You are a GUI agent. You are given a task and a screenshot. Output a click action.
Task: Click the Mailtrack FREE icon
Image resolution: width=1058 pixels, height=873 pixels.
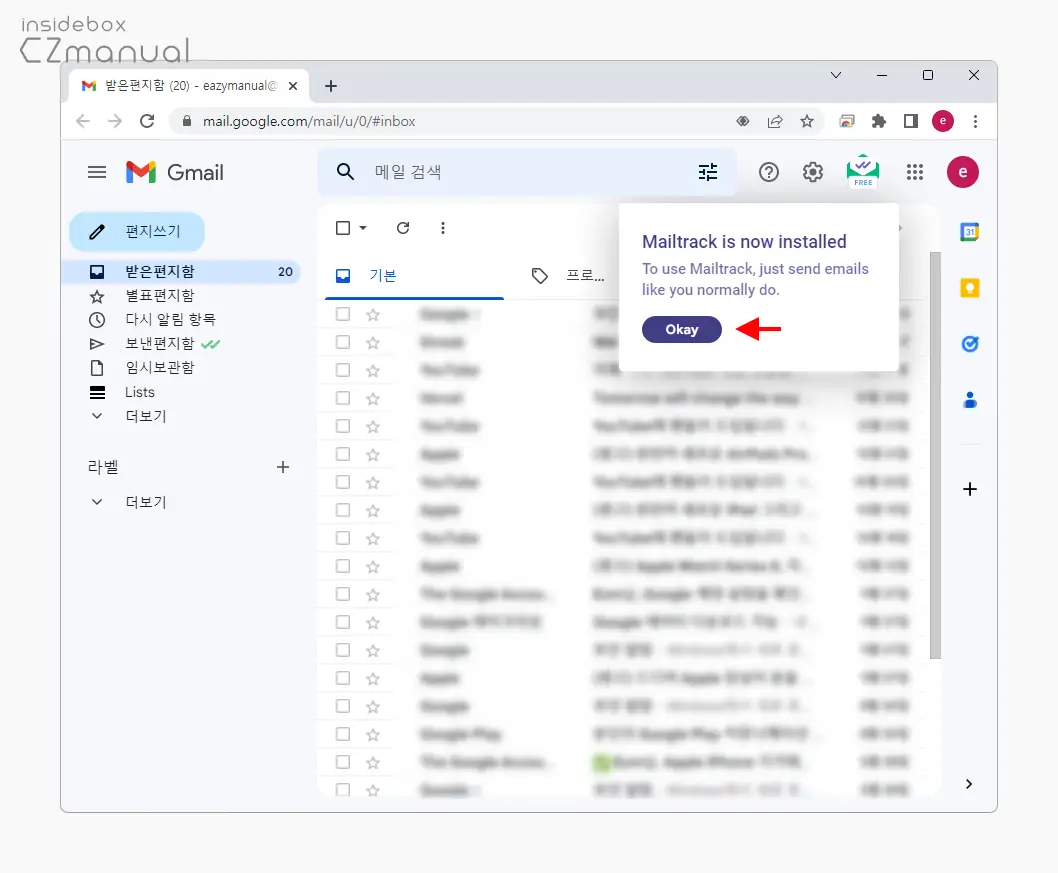(863, 171)
